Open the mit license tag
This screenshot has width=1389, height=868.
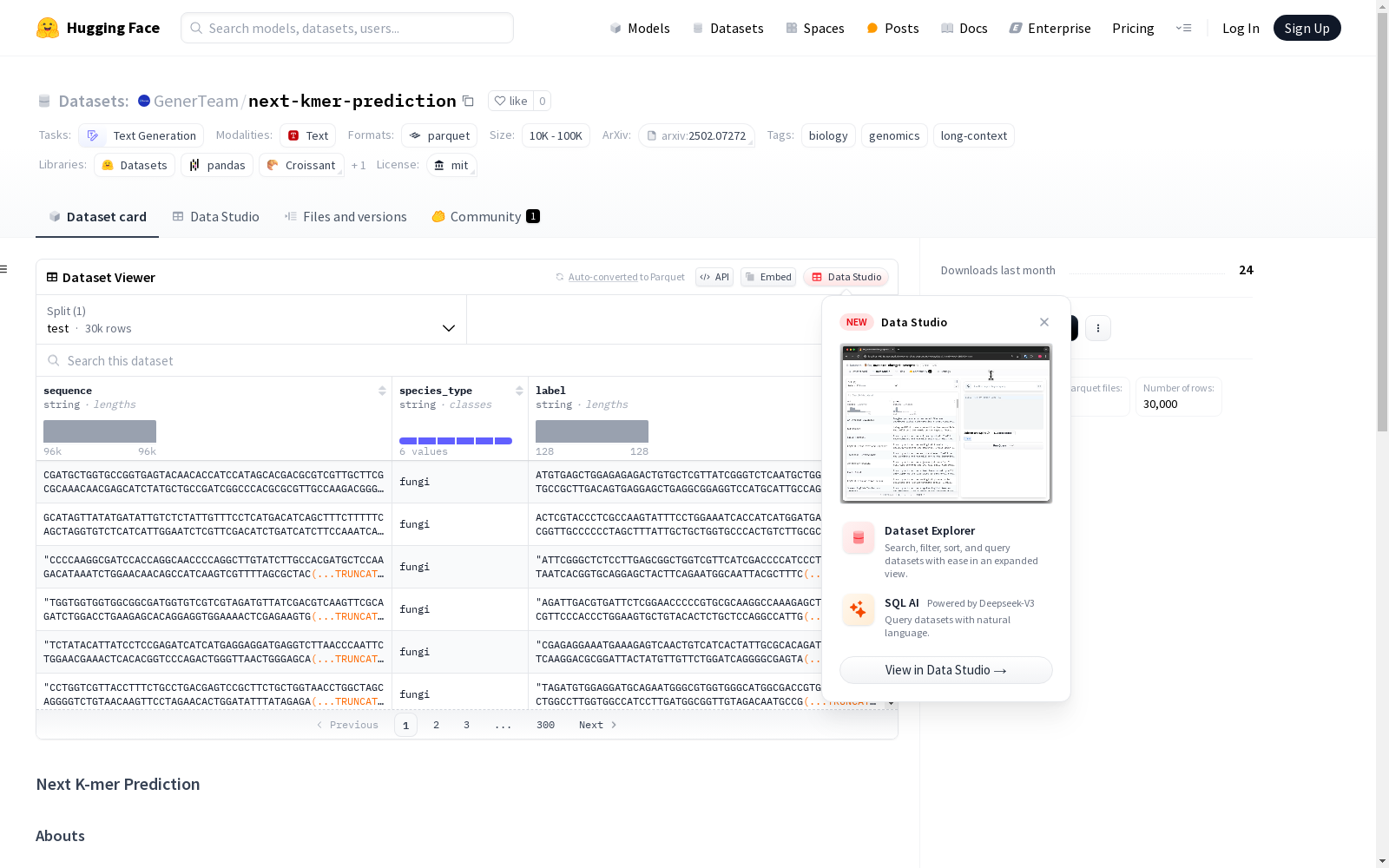[451, 165]
